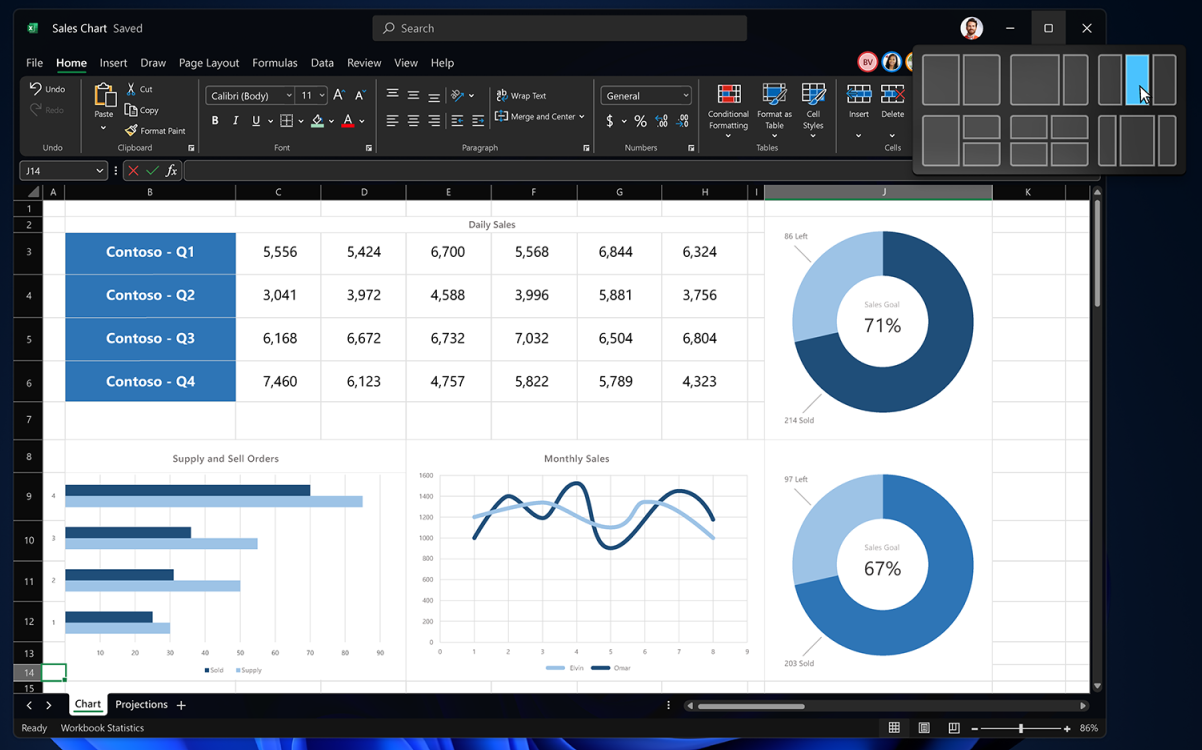Click the Search box in the title bar

560,28
